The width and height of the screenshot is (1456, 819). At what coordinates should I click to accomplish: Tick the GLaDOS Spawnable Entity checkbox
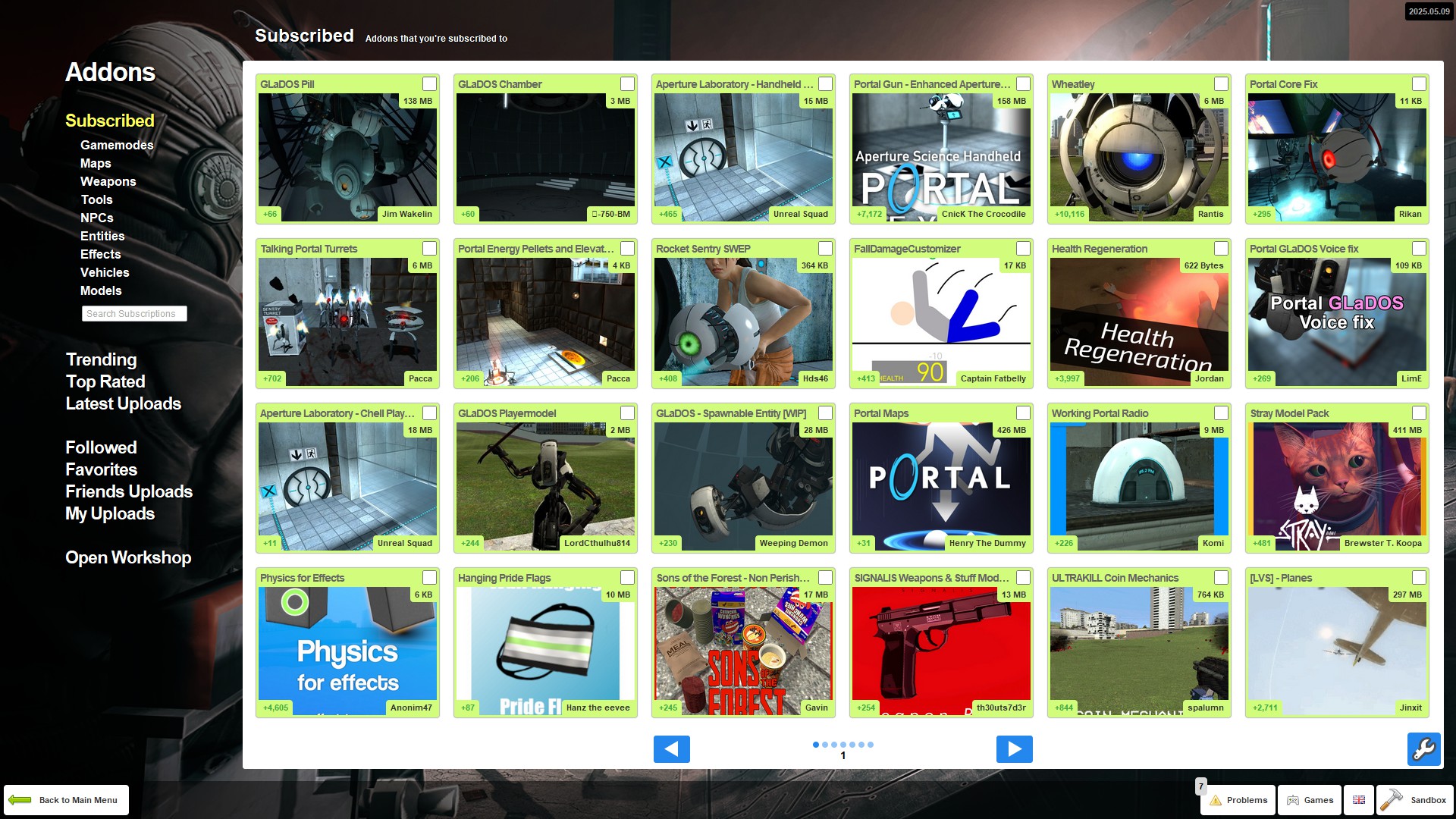825,413
